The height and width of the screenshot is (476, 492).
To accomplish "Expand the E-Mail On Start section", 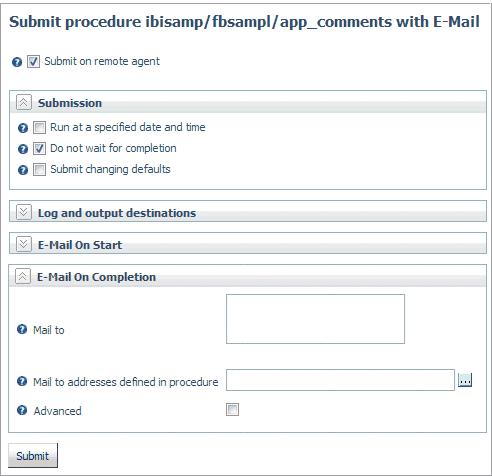I will 24,244.
